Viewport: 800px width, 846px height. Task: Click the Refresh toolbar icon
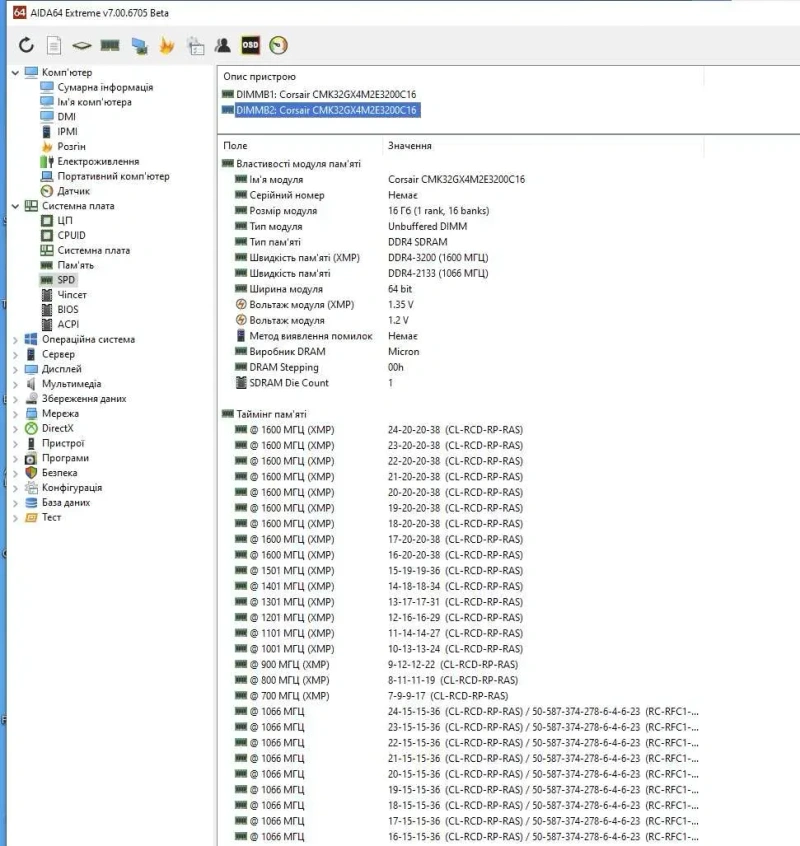26,45
